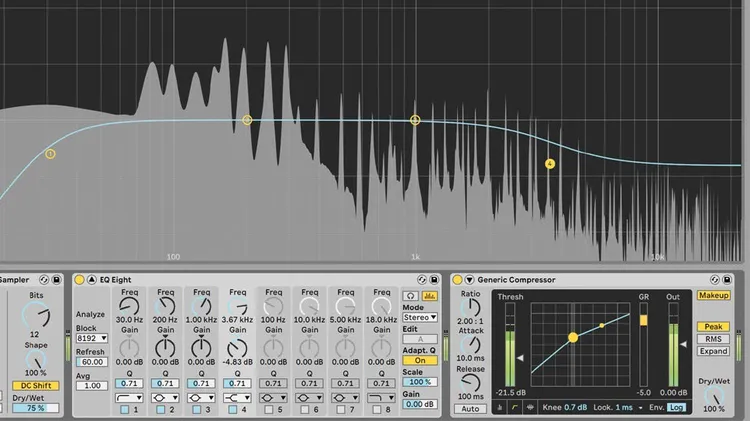Click Sampler device save preset icon
The image size is (750, 421).
point(56,280)
